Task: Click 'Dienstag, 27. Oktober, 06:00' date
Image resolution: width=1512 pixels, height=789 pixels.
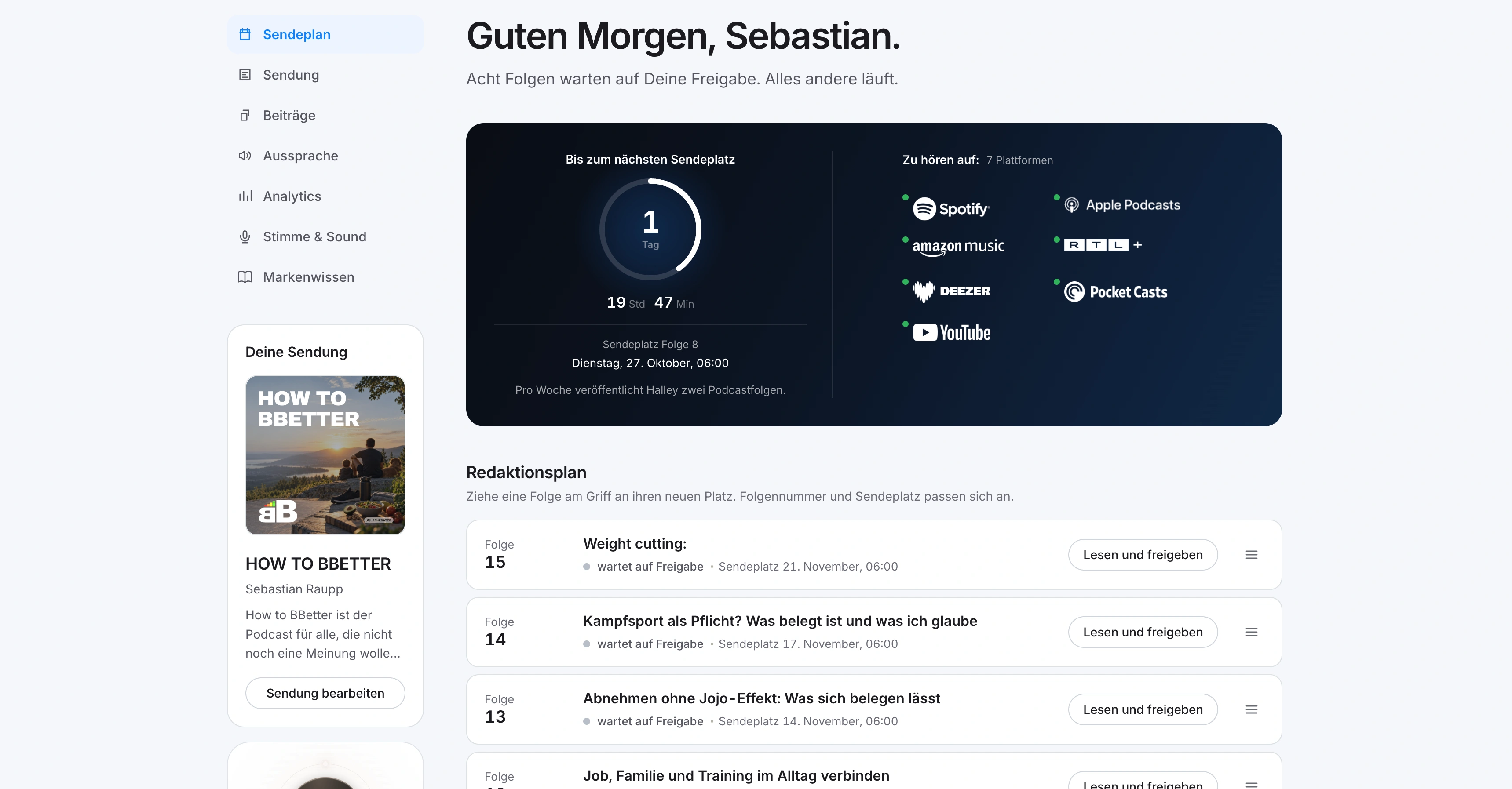Action: click(x=650, y=363)
